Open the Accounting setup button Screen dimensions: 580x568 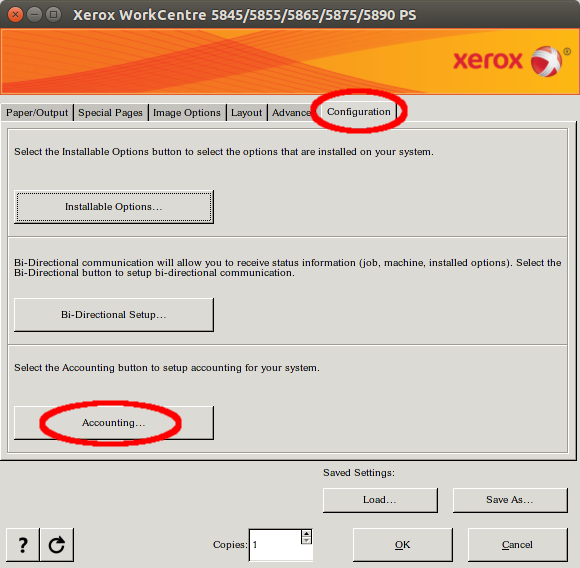[x=114, y=423]
